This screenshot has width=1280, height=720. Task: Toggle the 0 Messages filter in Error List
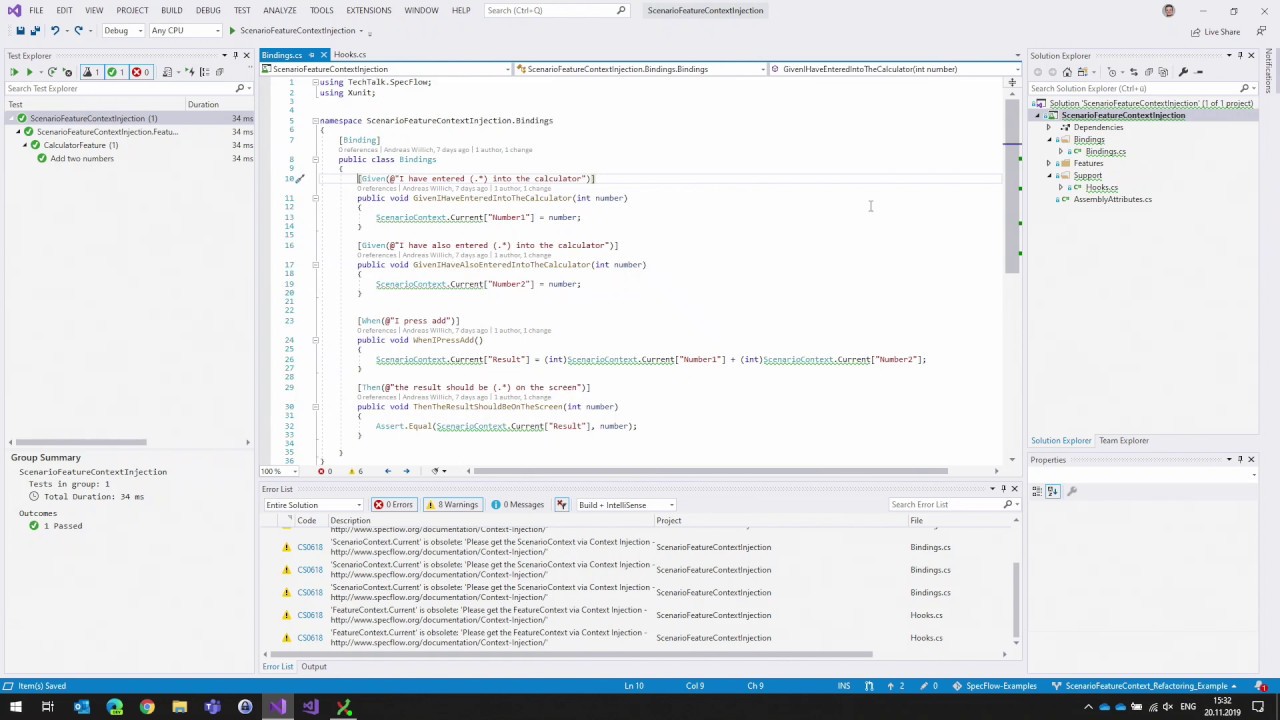tap(518, 505)
